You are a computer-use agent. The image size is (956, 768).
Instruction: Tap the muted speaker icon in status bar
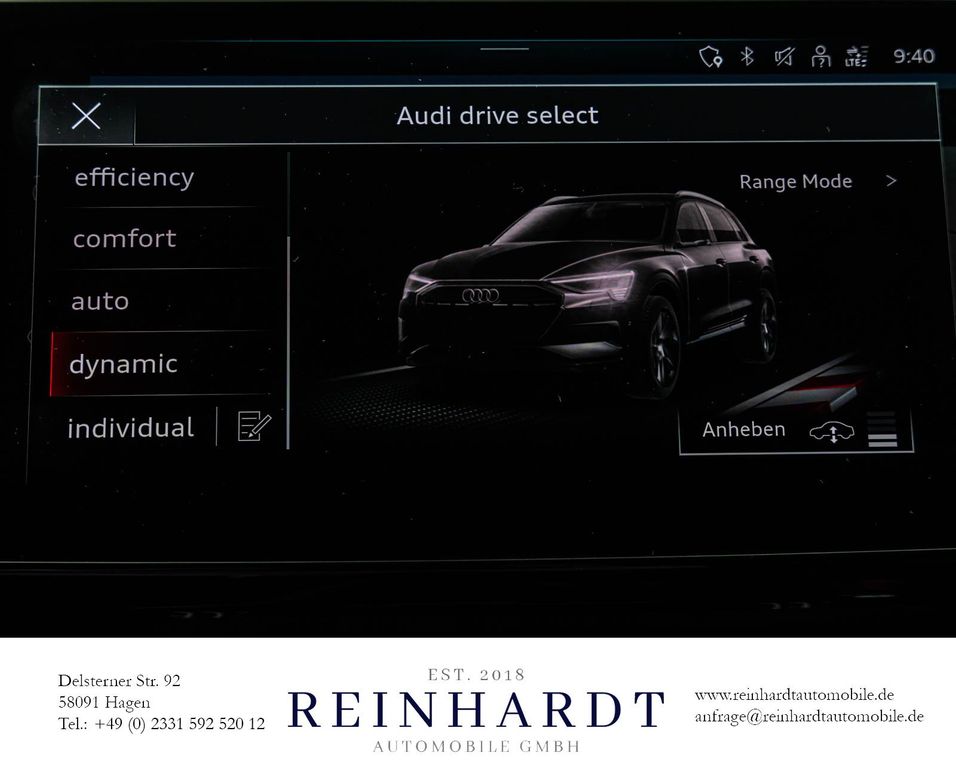(783, 57)
